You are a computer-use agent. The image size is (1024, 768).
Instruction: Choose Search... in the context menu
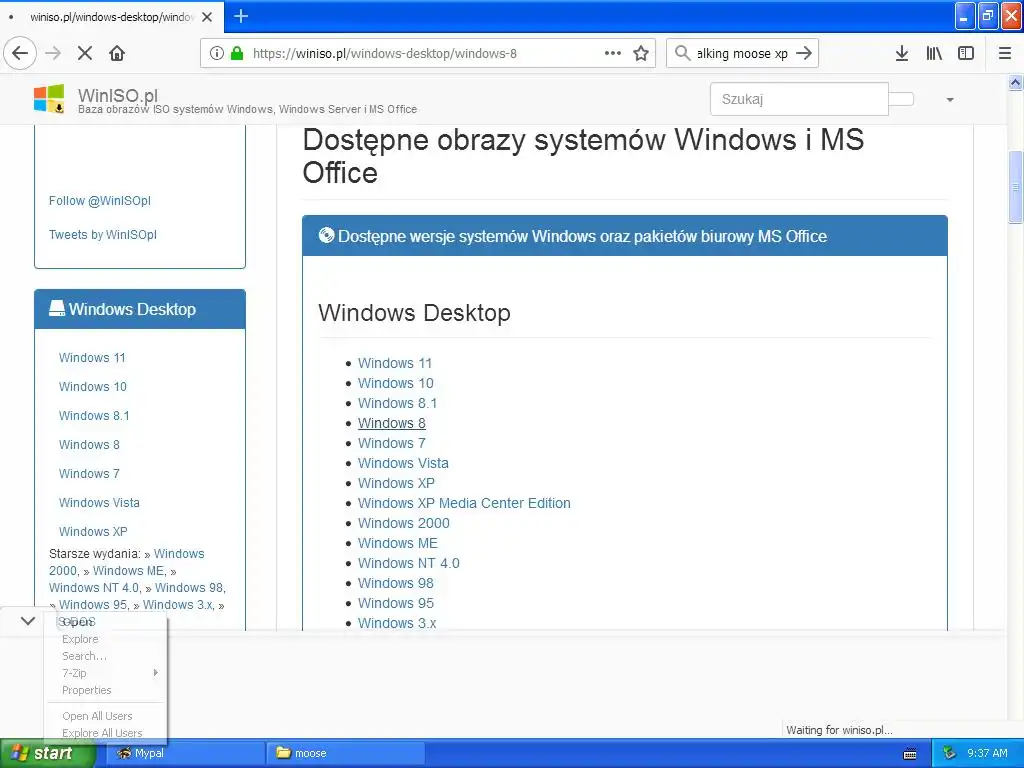(x=84, y=656)
